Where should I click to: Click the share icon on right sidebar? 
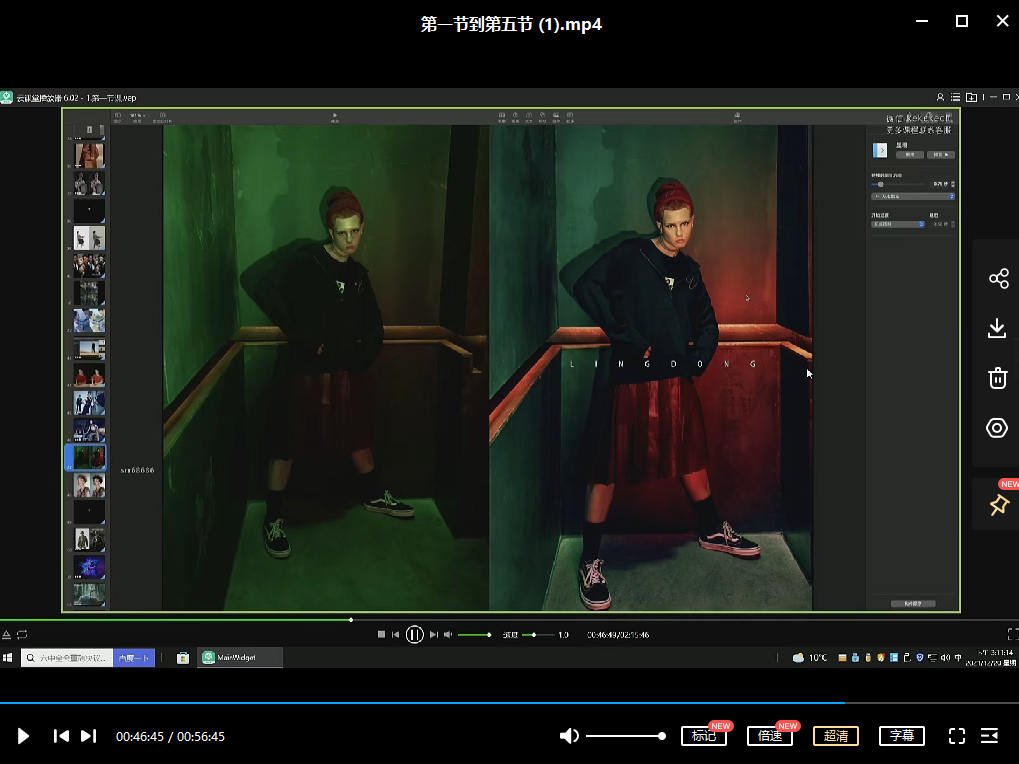[x=998, y=279]
